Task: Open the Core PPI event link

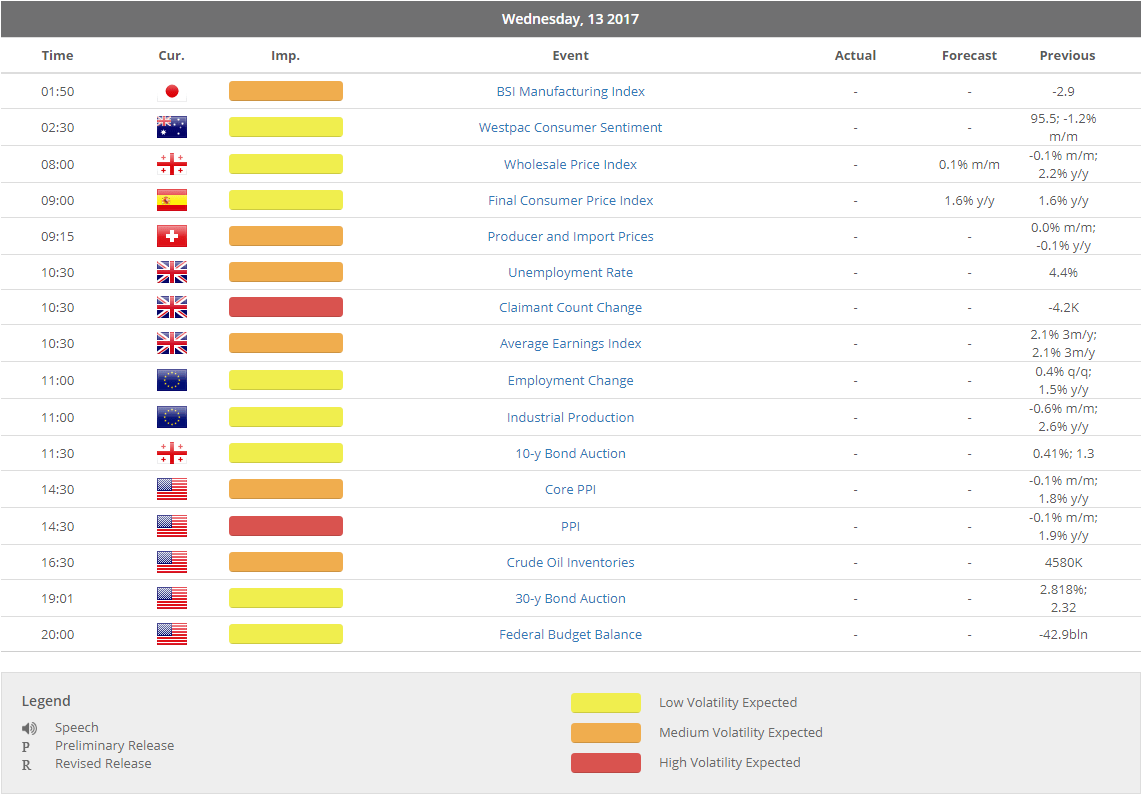Action: click(570, 490)
